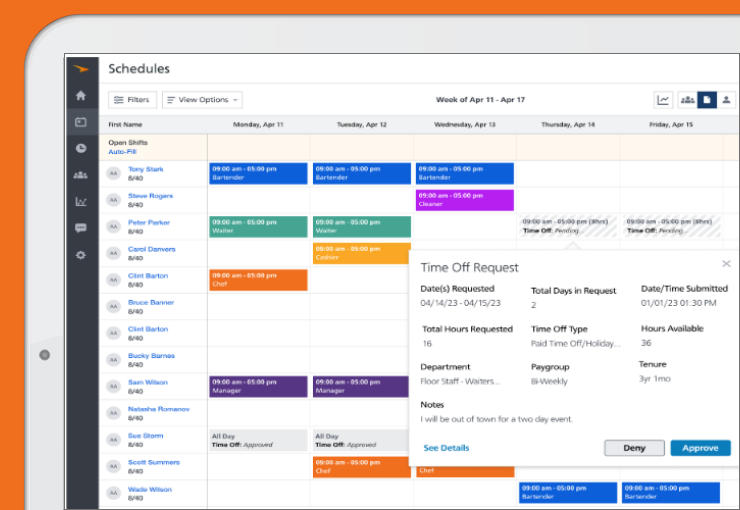Click Peter Parker's avatar icon

pos(113,227)
